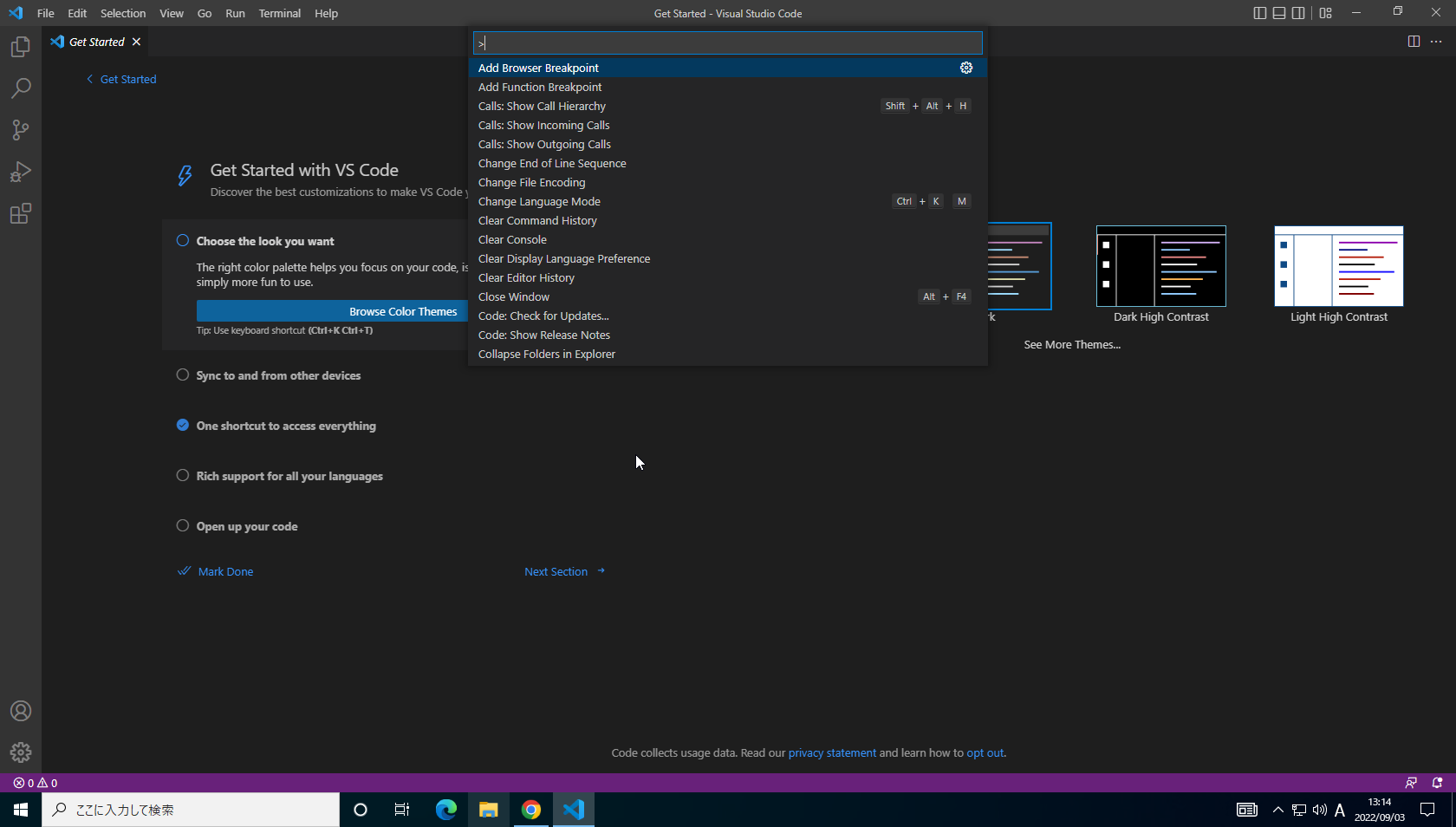Run 'Code: Check for Updates...' command
The height and width of the screenshot is (827, 1456).
[728, 316]
